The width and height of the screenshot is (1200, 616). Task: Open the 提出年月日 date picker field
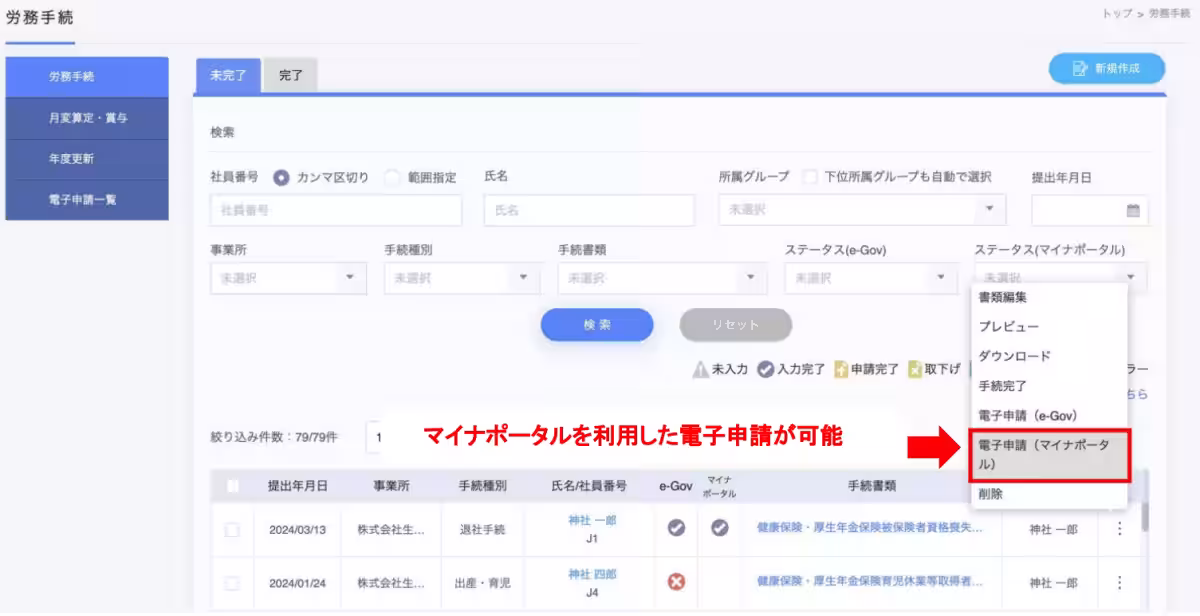(x=1089, y=210)
